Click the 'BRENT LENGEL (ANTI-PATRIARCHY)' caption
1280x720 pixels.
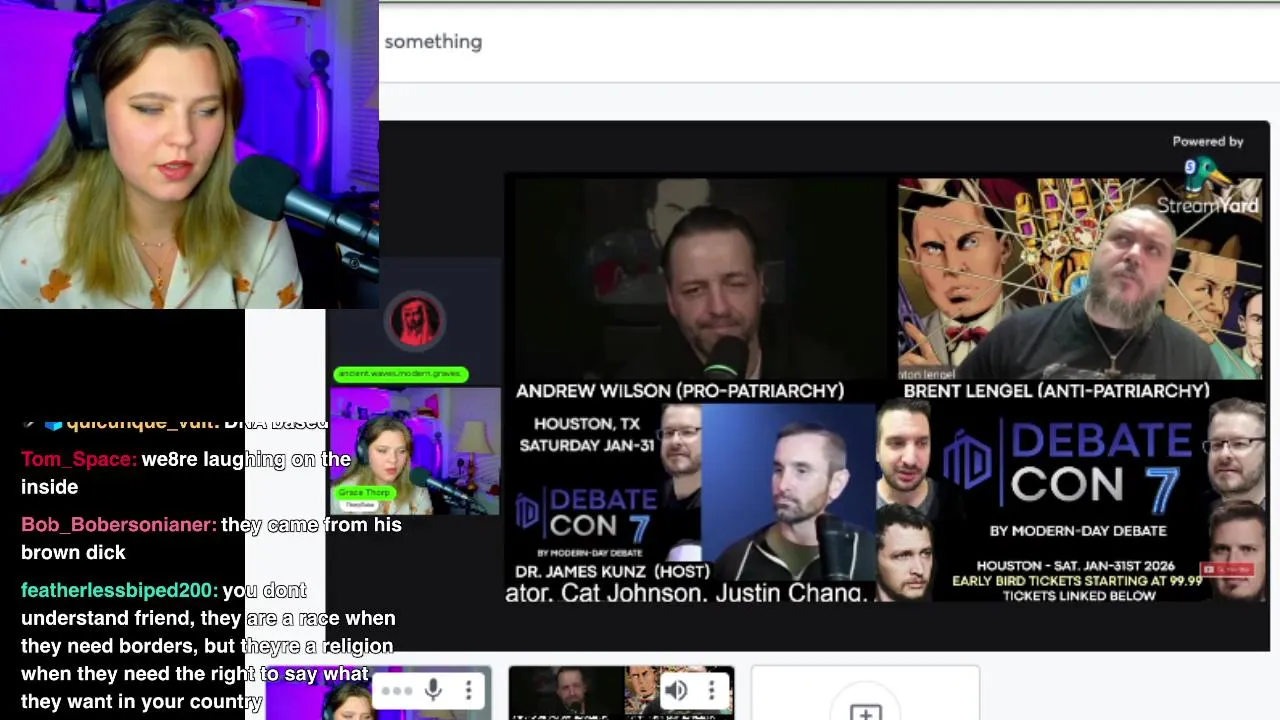(x=1056, y=391)
